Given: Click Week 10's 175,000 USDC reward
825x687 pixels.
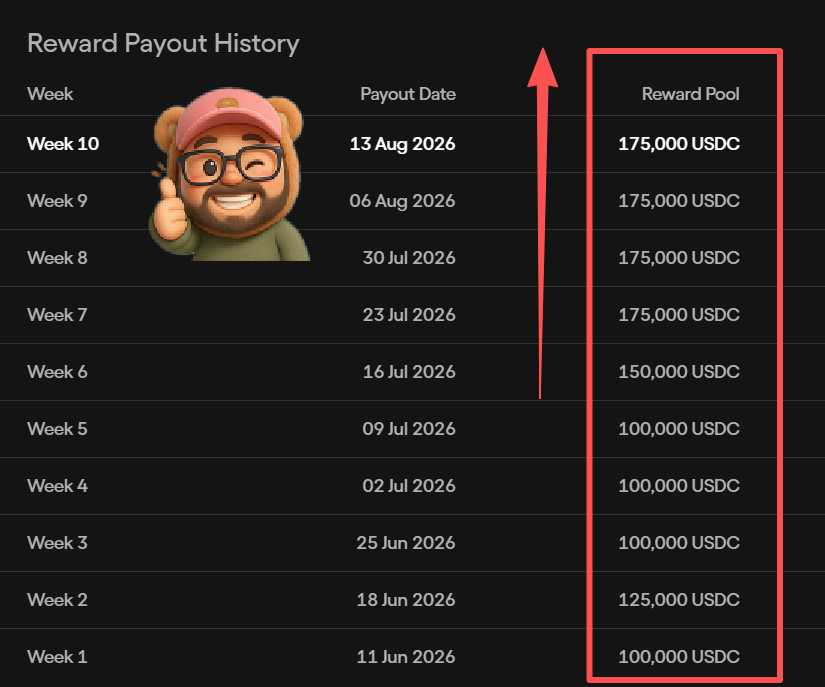Looking at the screenshot, I should (x=679, y=144).
